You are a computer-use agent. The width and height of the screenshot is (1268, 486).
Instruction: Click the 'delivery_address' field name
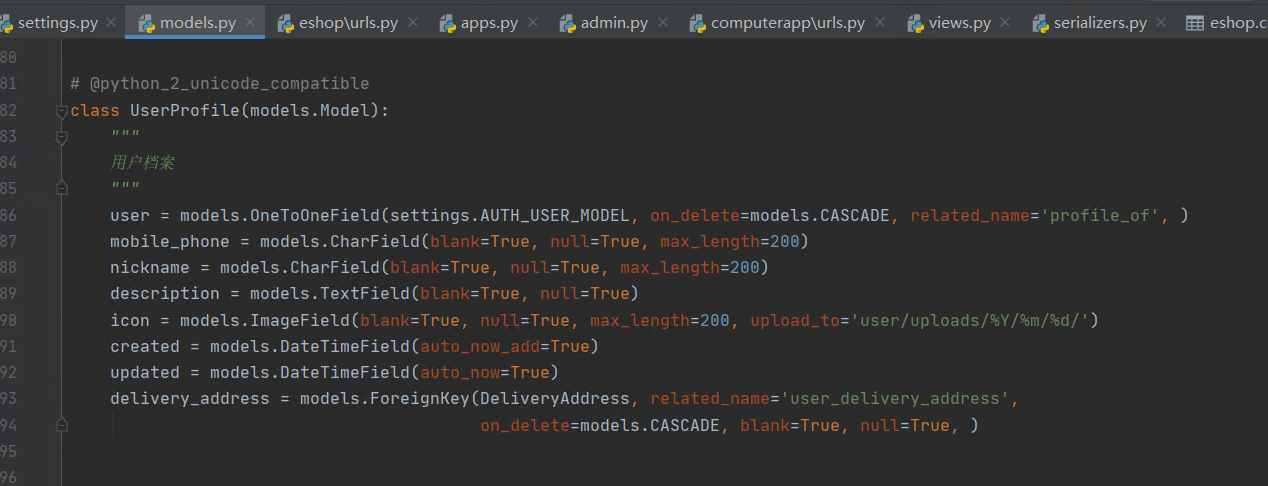pyautogui.click(x=190, y=398)
